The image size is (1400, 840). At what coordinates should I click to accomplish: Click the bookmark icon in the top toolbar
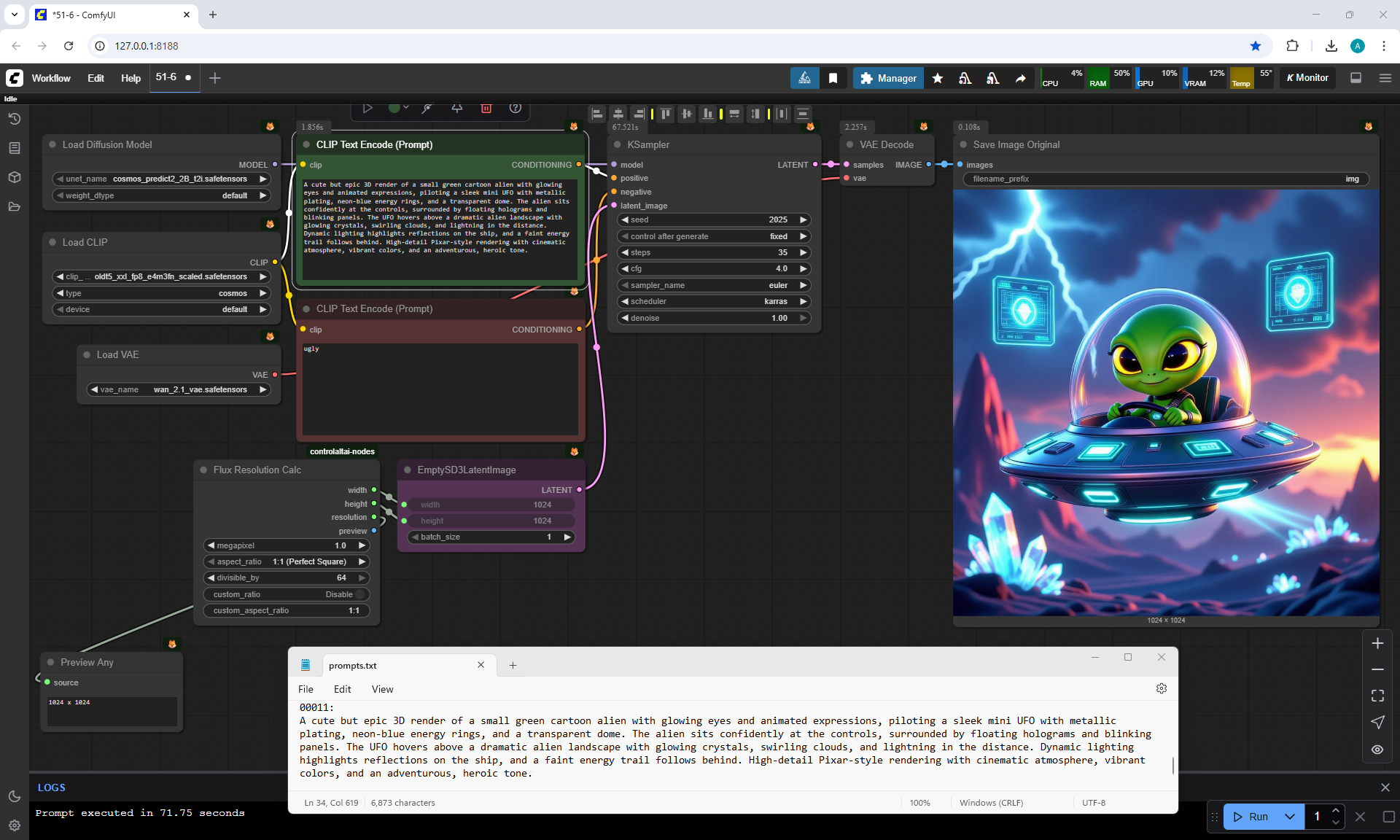[833, 78]
